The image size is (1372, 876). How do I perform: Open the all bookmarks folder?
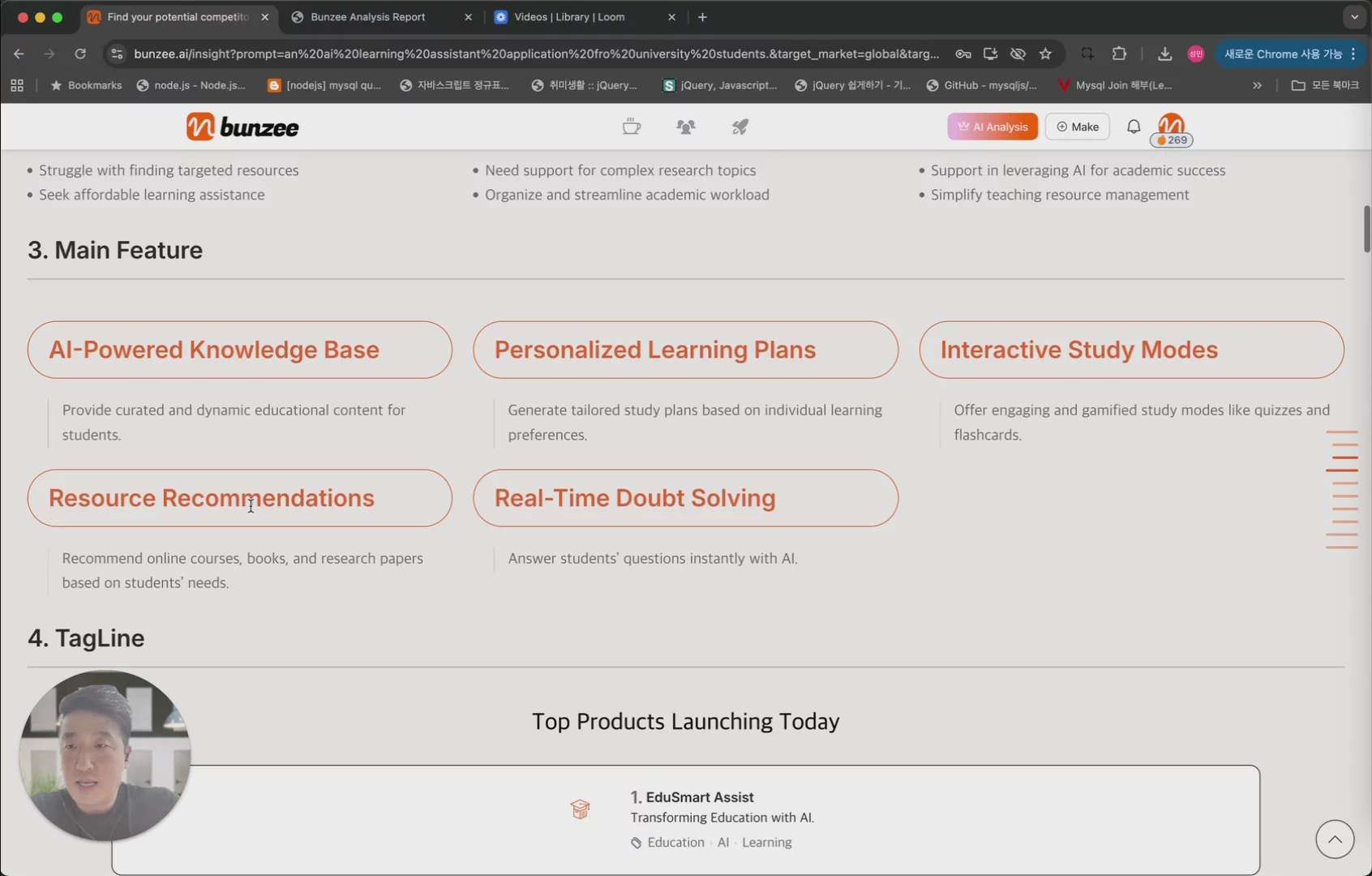(1325, 85)
